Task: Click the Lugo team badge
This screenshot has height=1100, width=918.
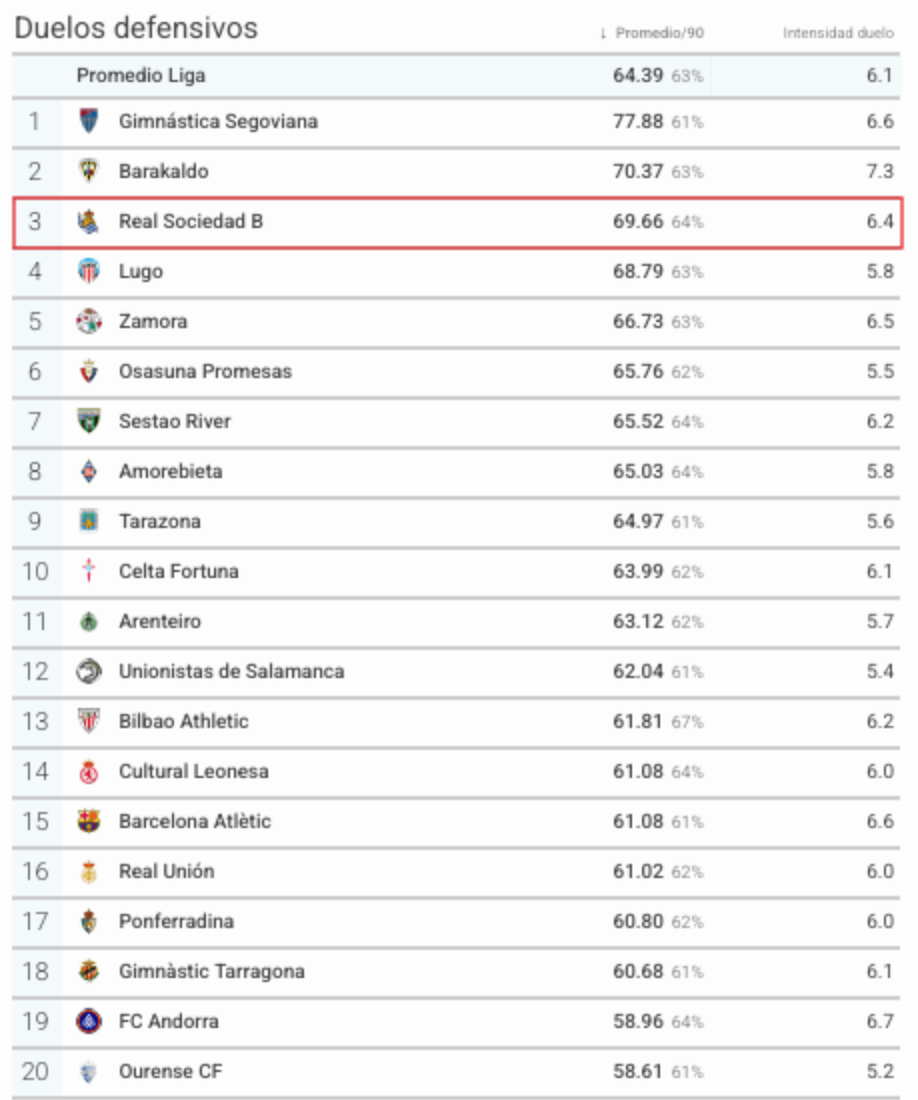Action: click(x=88, y=271)
